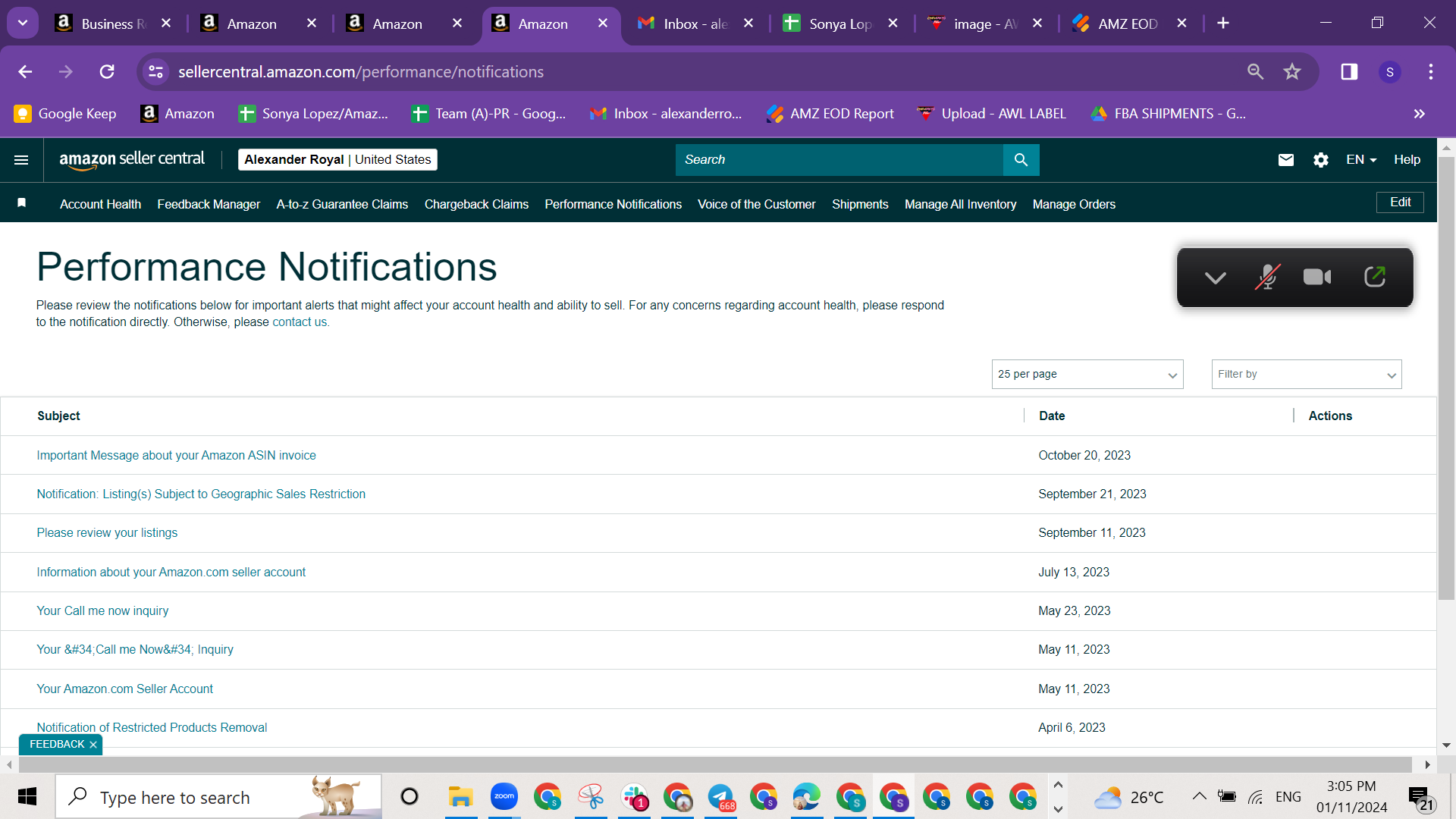Show more bookmarks with the double chevron
The height and width of the screenshot is (819, 1456).
1419,114
